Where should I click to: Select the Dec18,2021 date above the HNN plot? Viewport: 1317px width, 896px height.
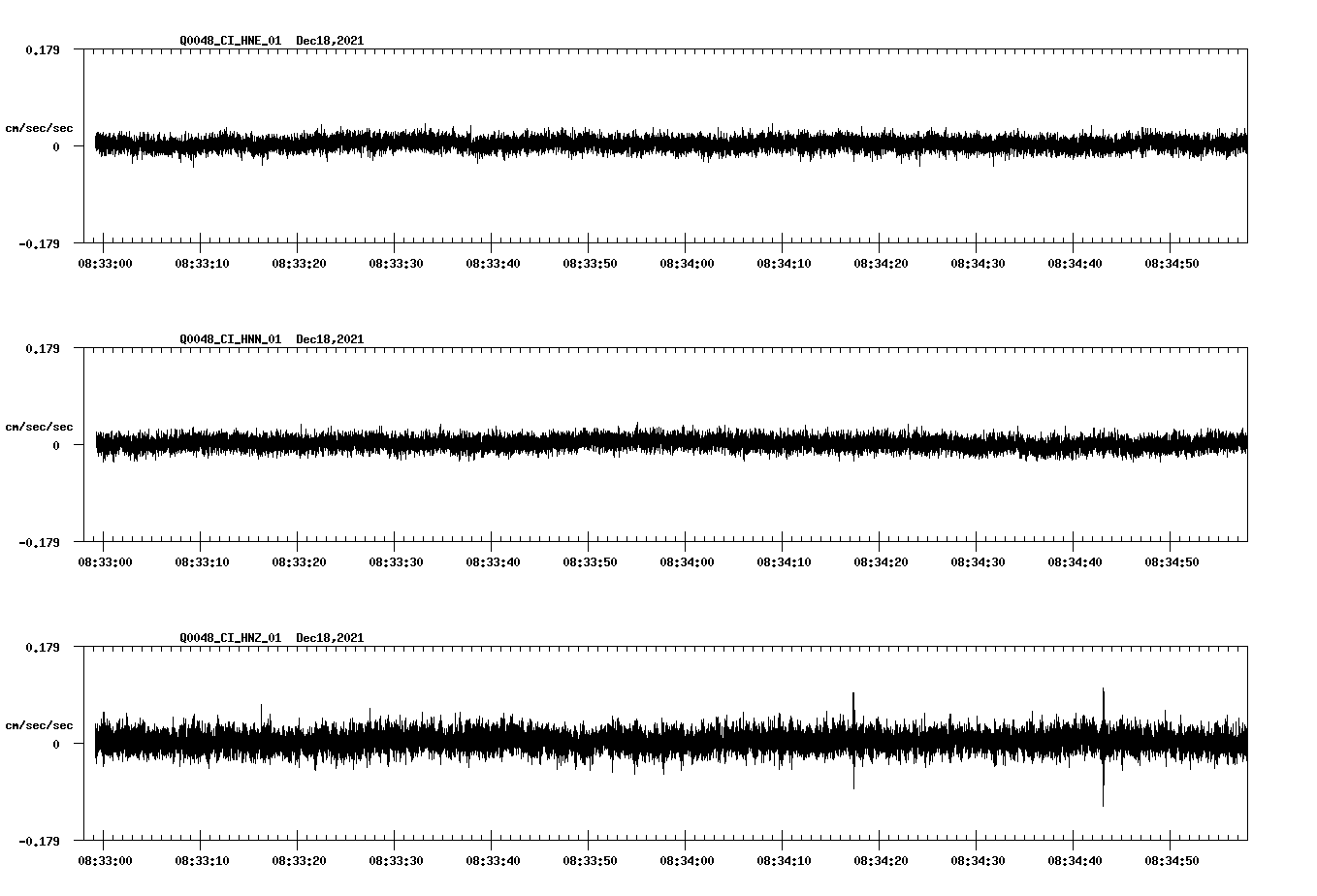[x=330, y=339]
